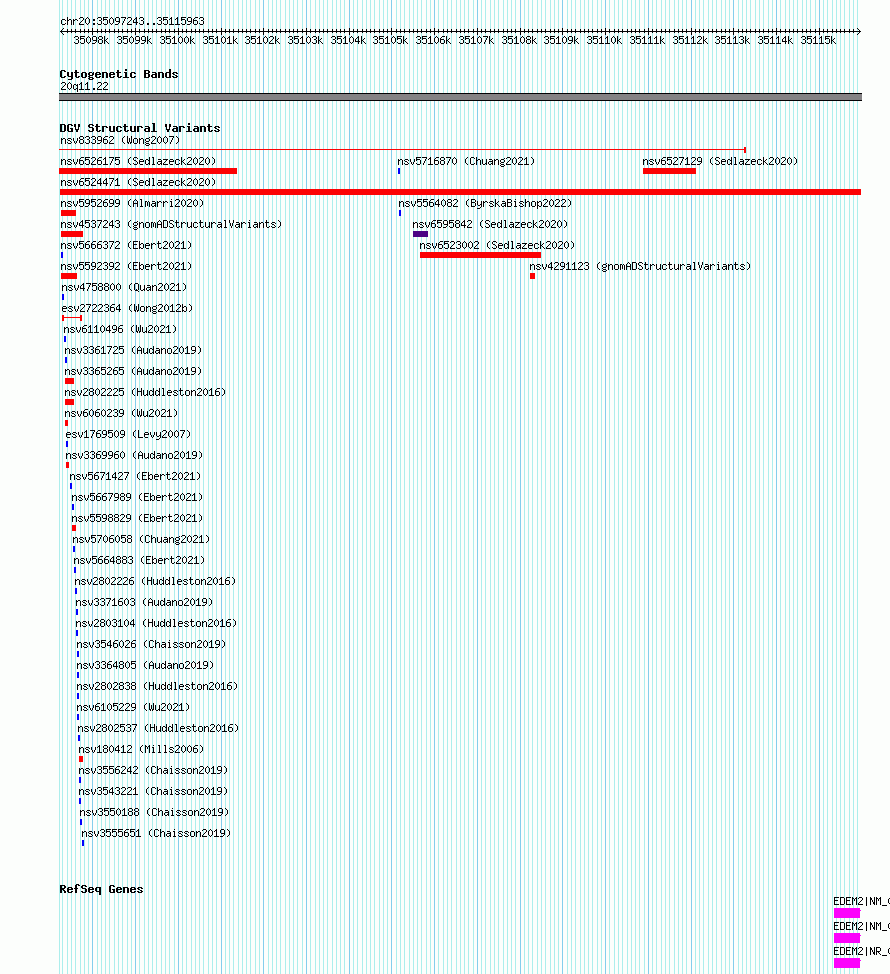Screen dimensions: 890x974
Task: Click nsv6524471 (Sedlazeck2020) variant label
Action: (138, 183)
